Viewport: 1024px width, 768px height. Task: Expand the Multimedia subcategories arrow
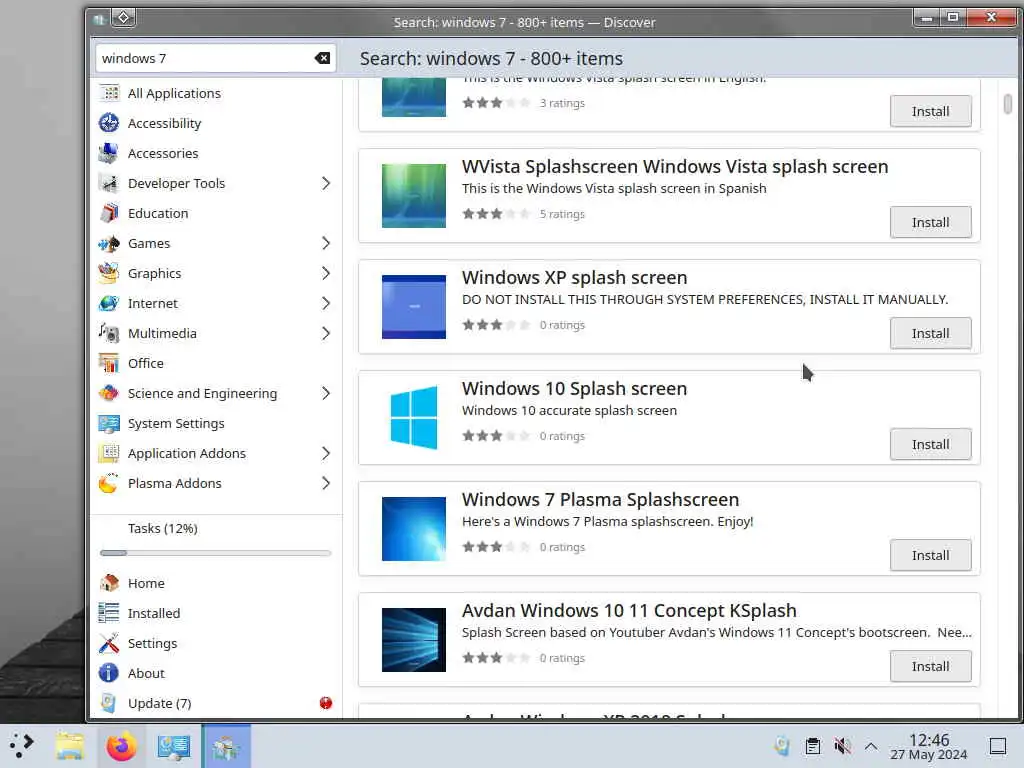pyautogui.click(x=326, y=334)
